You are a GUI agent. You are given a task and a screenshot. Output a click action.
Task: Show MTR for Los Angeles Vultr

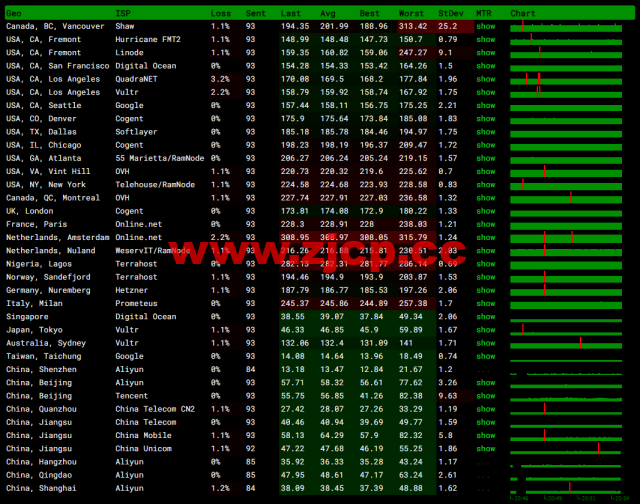(x=486, y=92)
